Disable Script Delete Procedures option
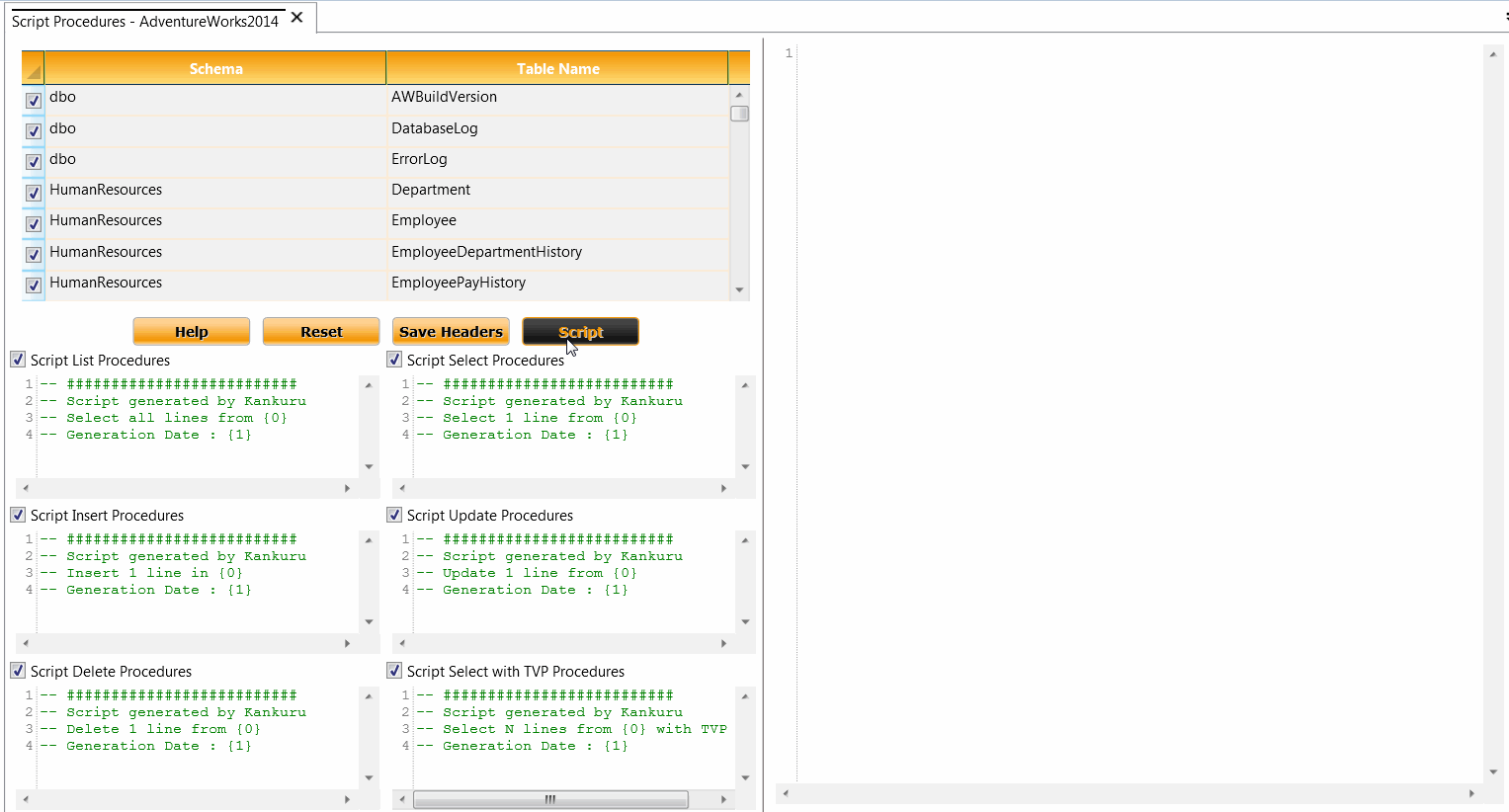 pos(18,671)
